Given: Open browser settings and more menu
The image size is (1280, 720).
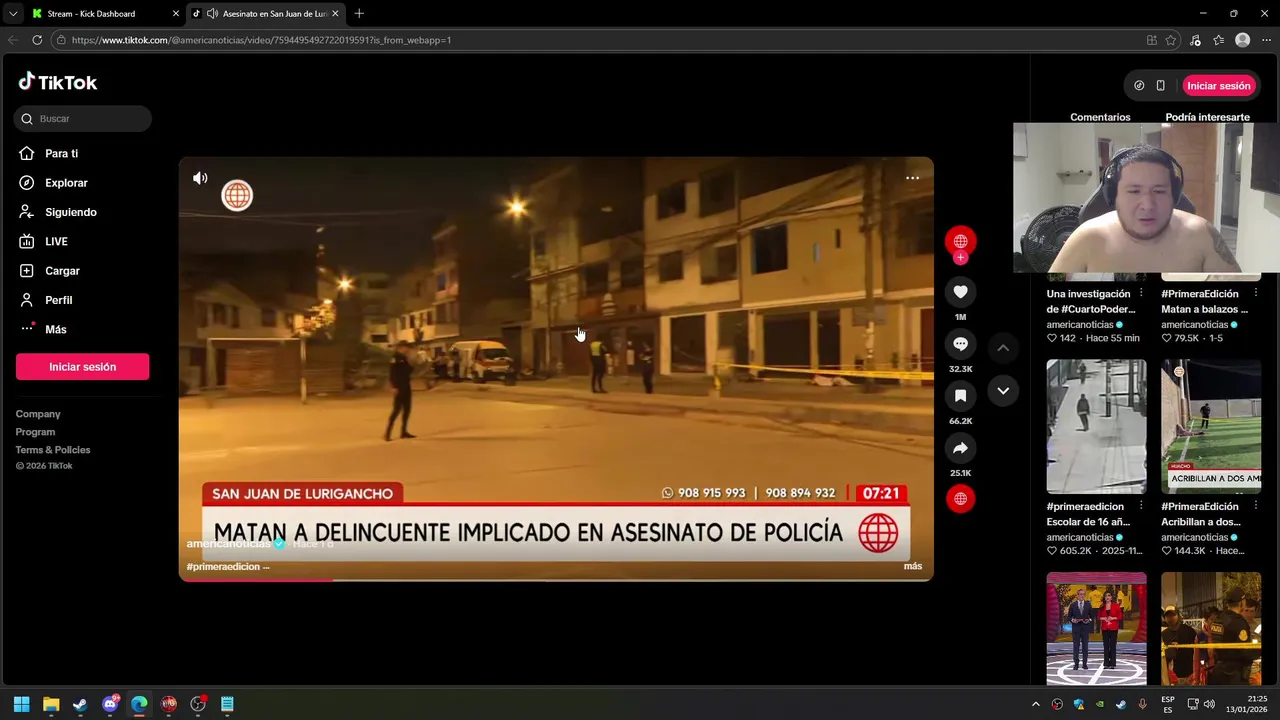Looking at the screenshot, I should (1265, 40).
